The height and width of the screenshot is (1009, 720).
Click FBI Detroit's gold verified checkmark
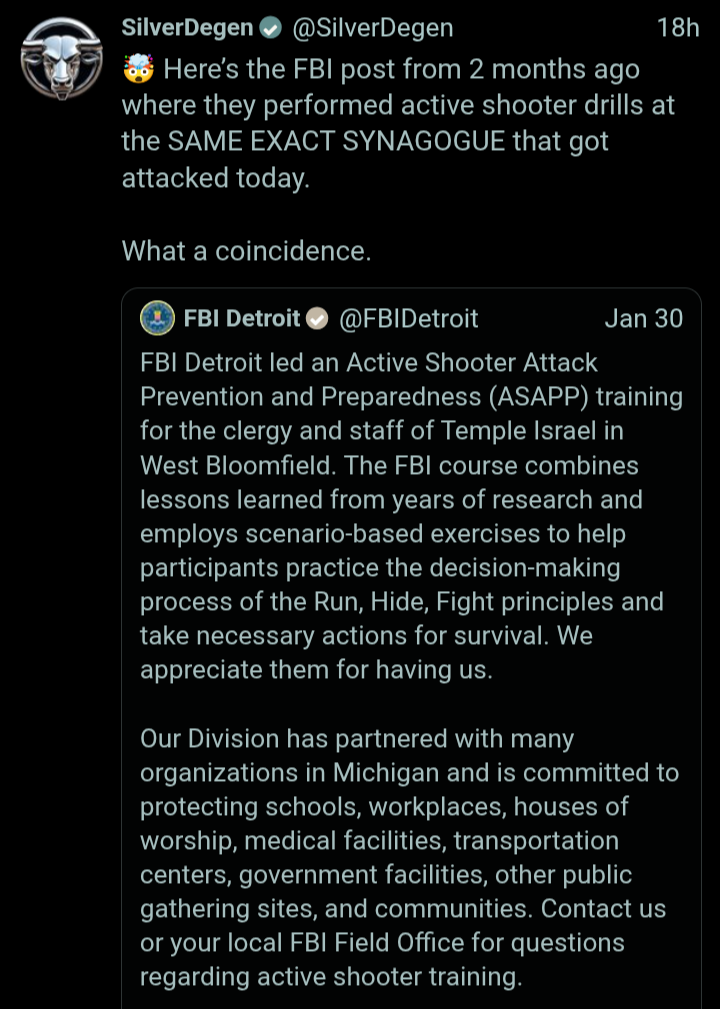click(x=317, y=319)
